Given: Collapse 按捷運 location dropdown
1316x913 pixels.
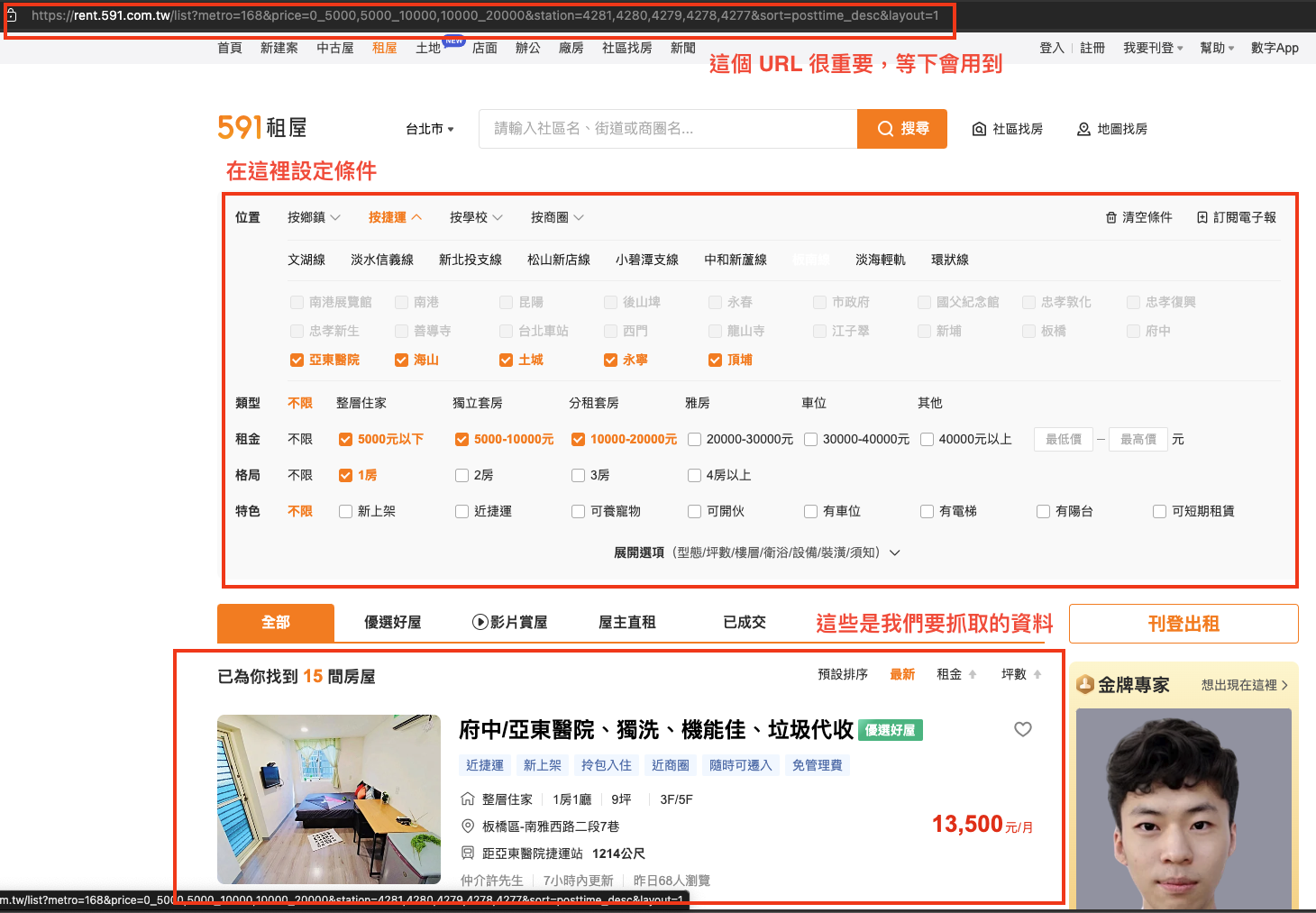Looking at the screenshot, I should click(395, 217).
